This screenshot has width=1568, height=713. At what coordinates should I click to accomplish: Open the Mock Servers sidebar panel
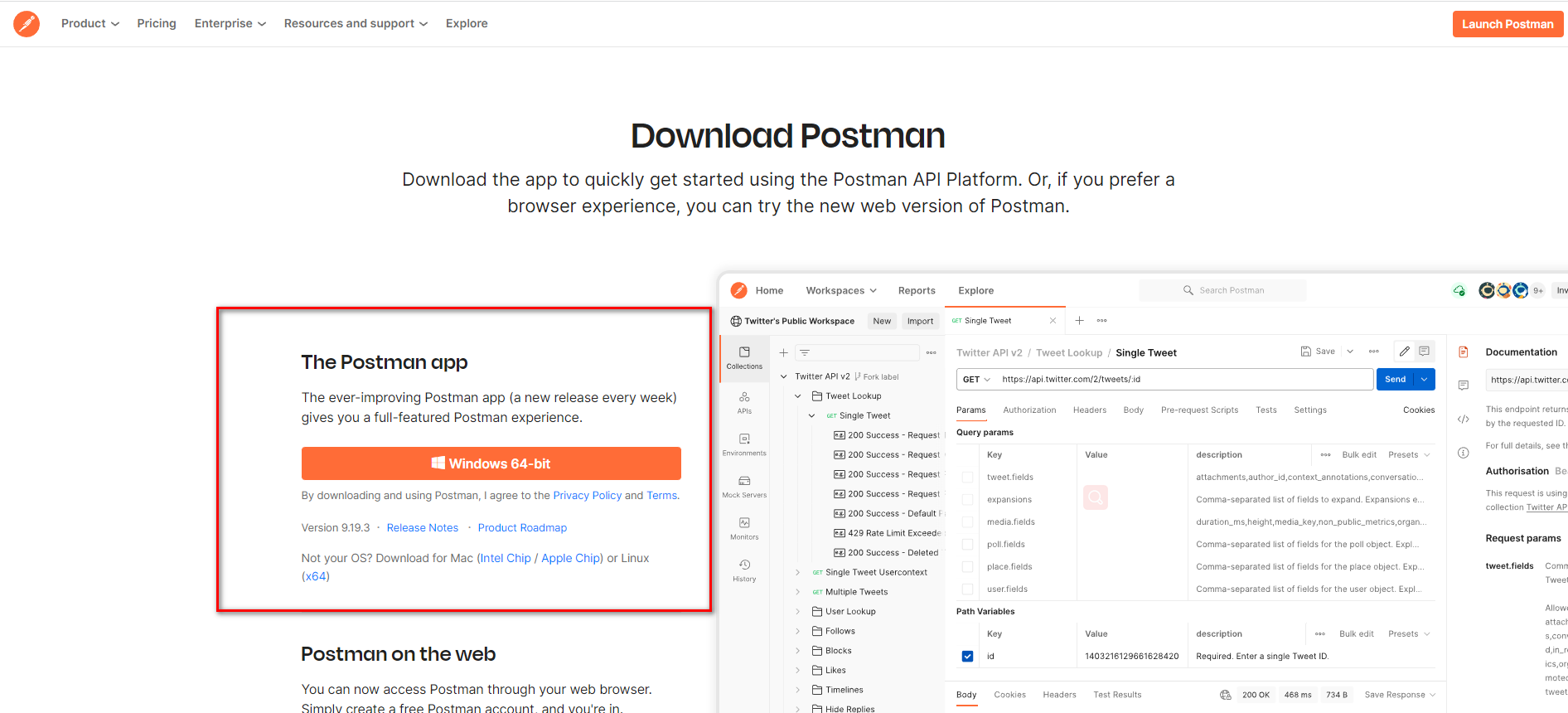click(x=744, y=486)
